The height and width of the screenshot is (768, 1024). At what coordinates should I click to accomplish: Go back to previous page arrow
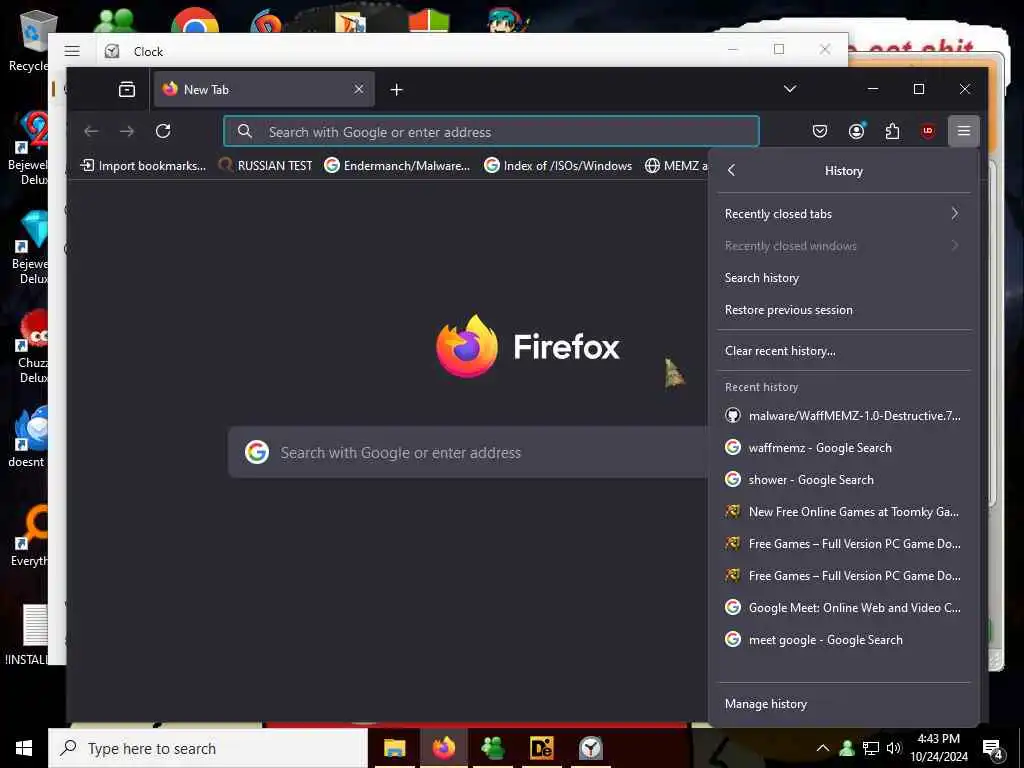click(x=91, y=131)
